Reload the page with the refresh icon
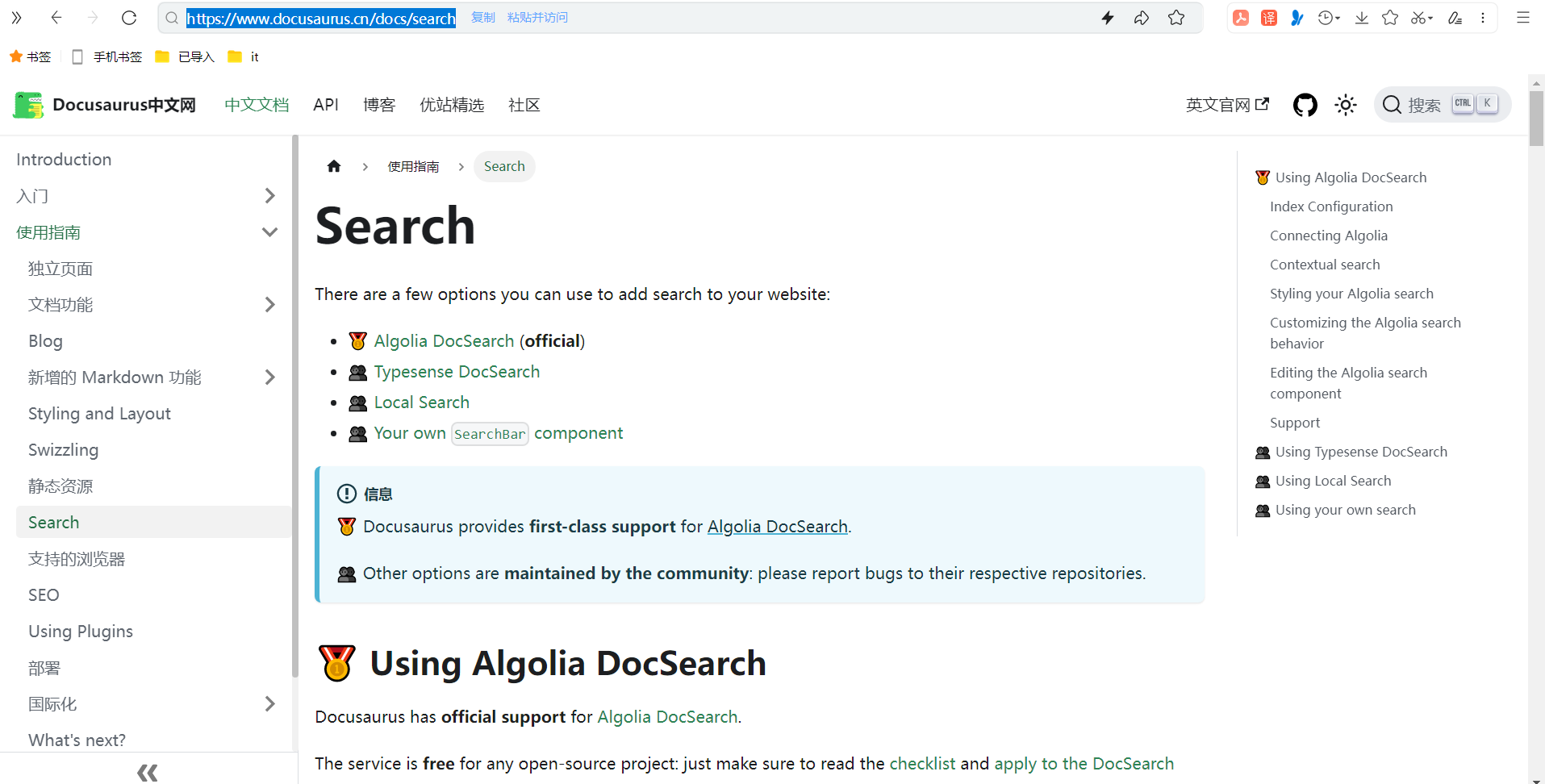The image size is (1545, 784). [129, 18]
